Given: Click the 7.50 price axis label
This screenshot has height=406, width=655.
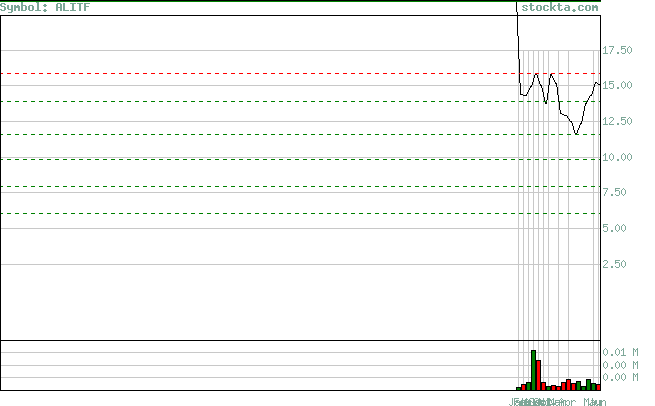Looking at the screenshot, I should click(614, 192).
